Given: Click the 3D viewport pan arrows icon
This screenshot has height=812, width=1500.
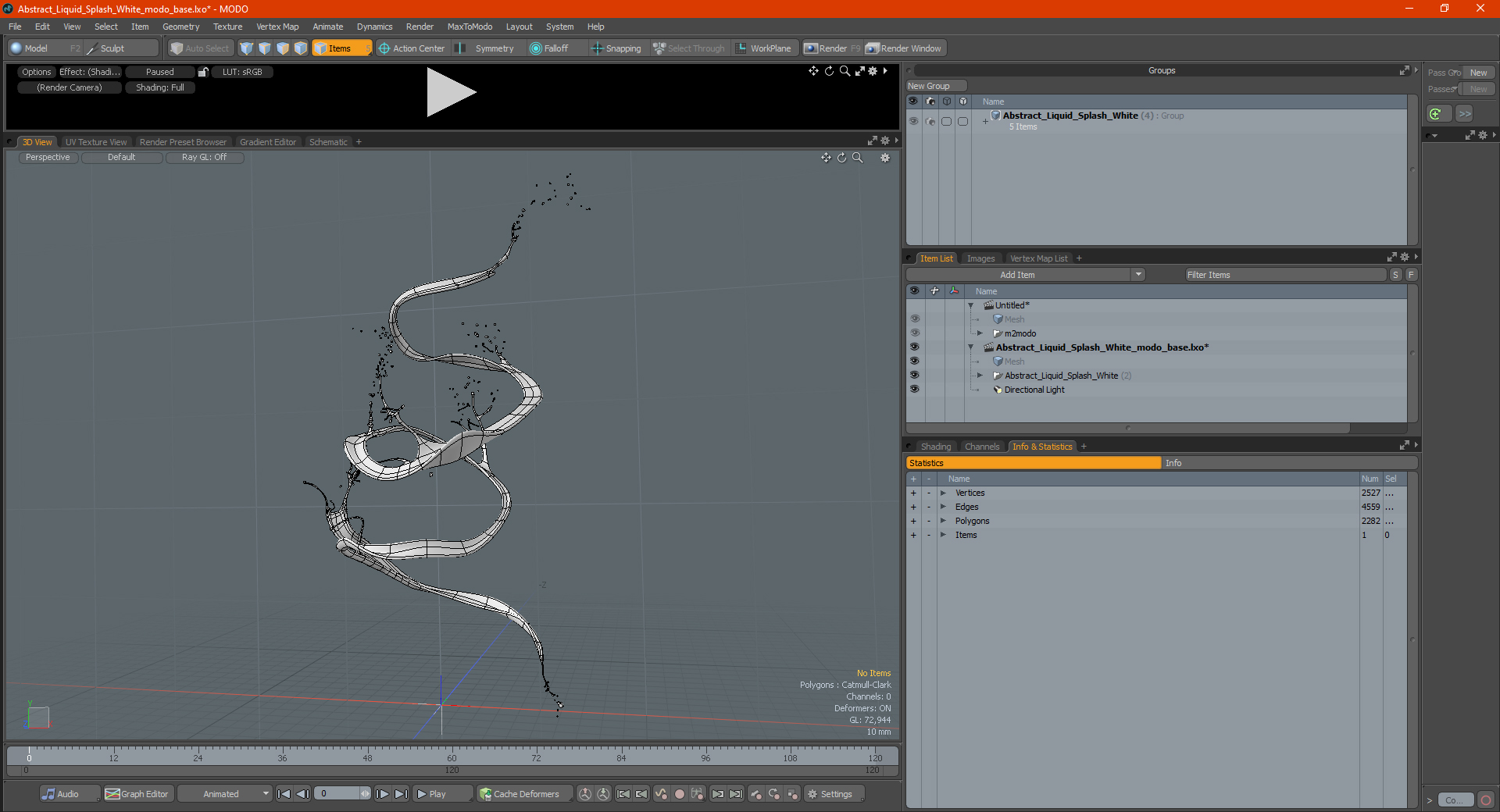Looking at the screenshot, I should pos(826,158).
